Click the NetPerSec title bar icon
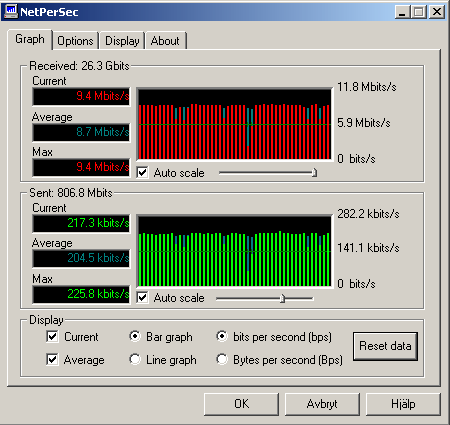450x425 pixels. pyautogui.click(x=11, y=12)
